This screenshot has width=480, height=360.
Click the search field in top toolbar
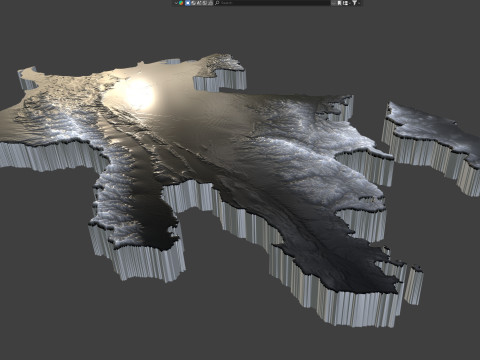[272, 3]
